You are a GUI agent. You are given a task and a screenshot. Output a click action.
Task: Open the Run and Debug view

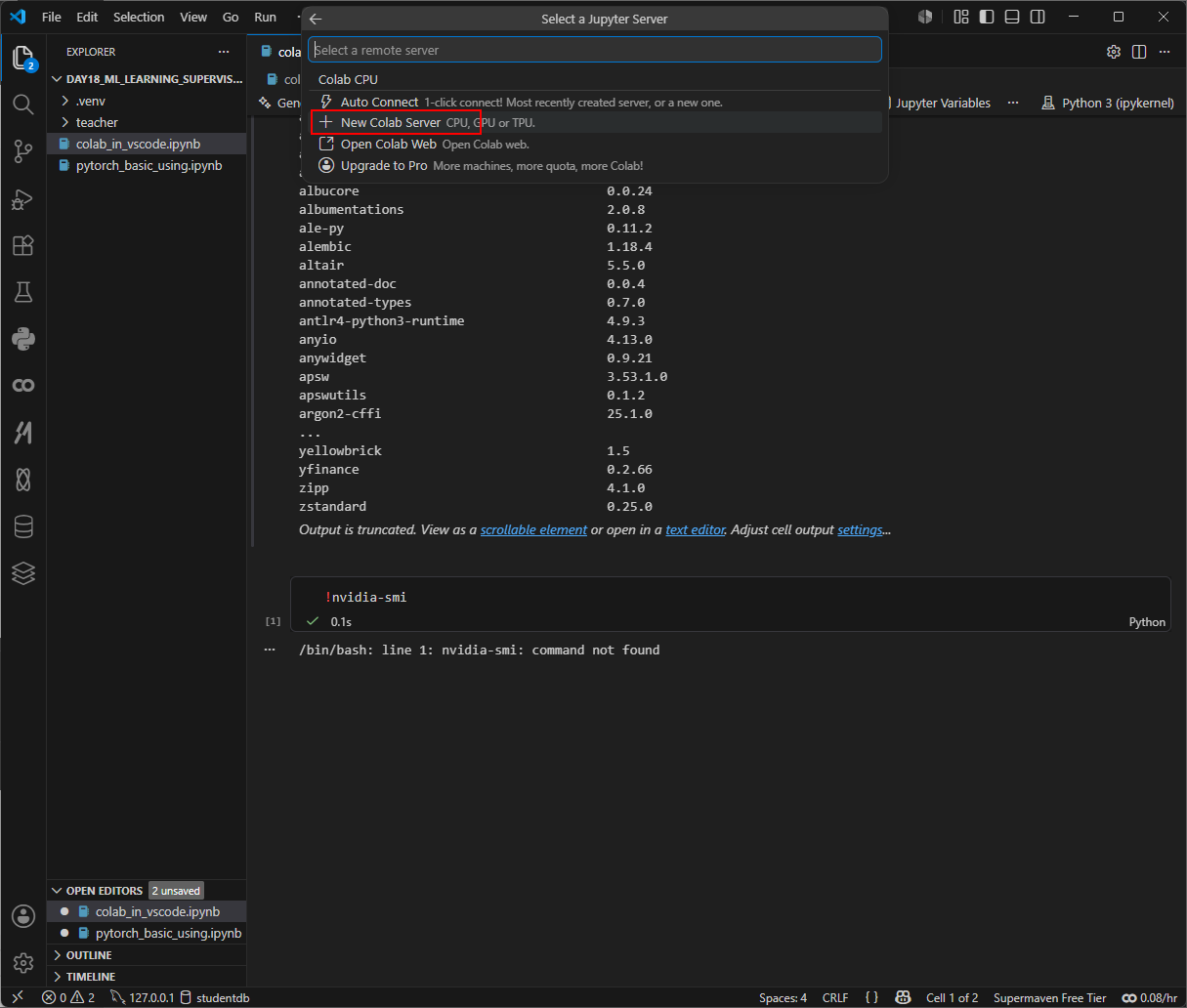click(23, 198)
